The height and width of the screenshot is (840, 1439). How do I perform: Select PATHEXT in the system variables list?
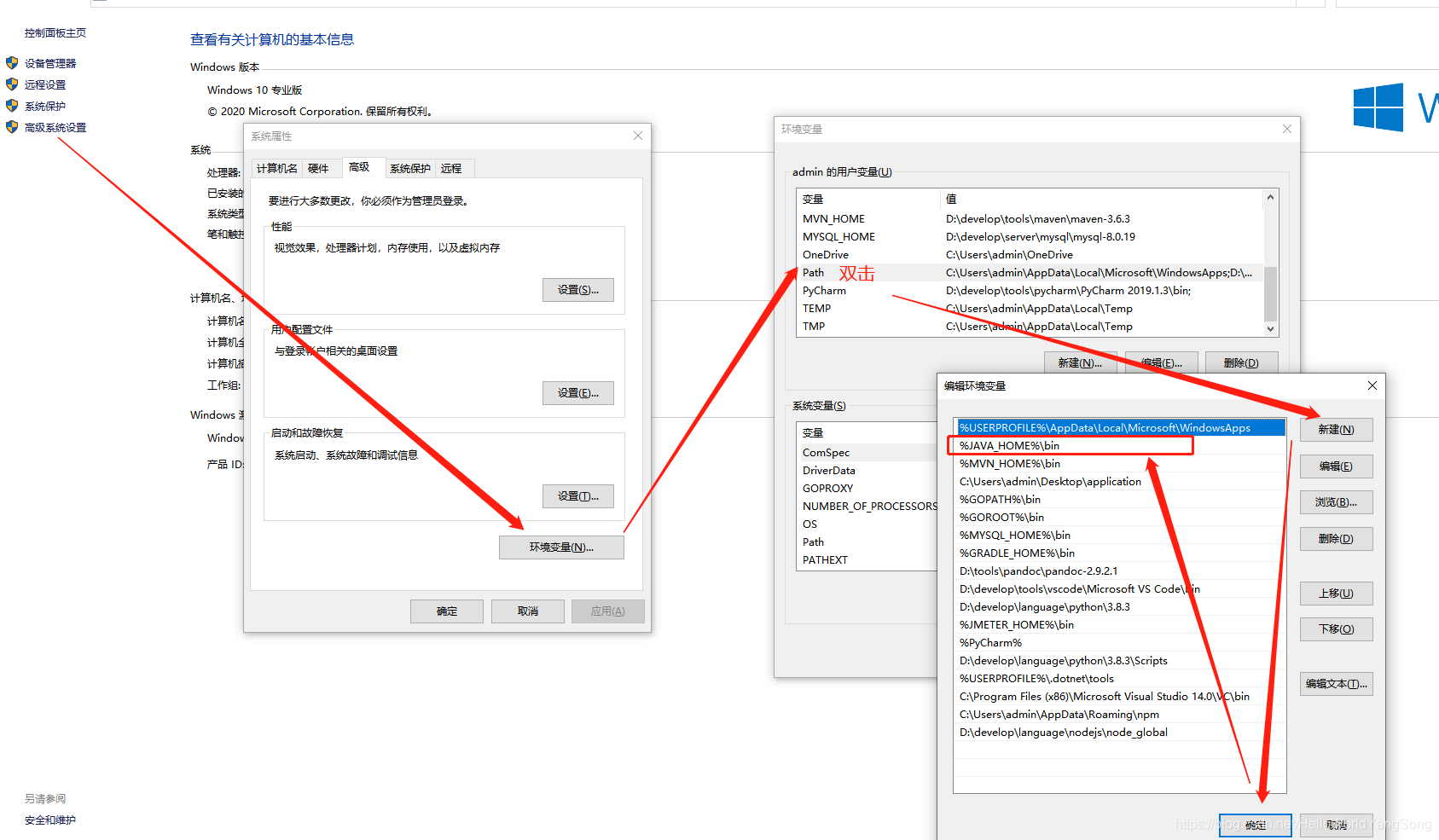tap(867, 560)
